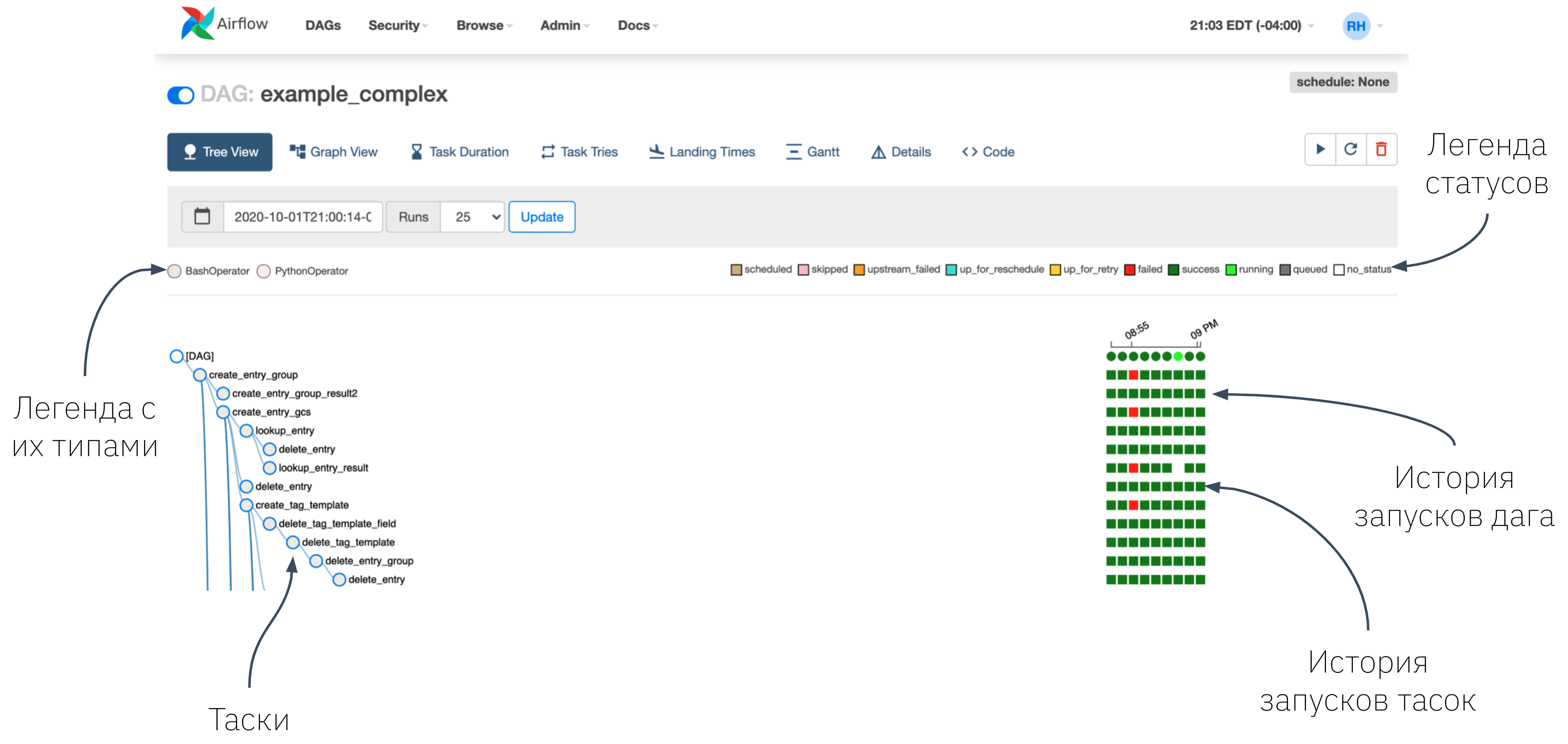Trigger the DAG with play button

1320,149
